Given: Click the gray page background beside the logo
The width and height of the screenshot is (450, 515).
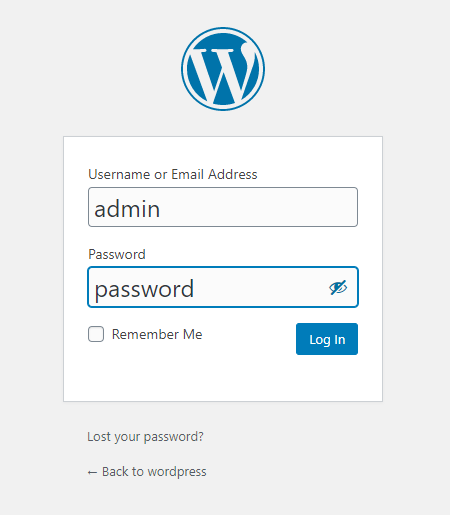Looking at the screenshot, I should coord(333,69).
